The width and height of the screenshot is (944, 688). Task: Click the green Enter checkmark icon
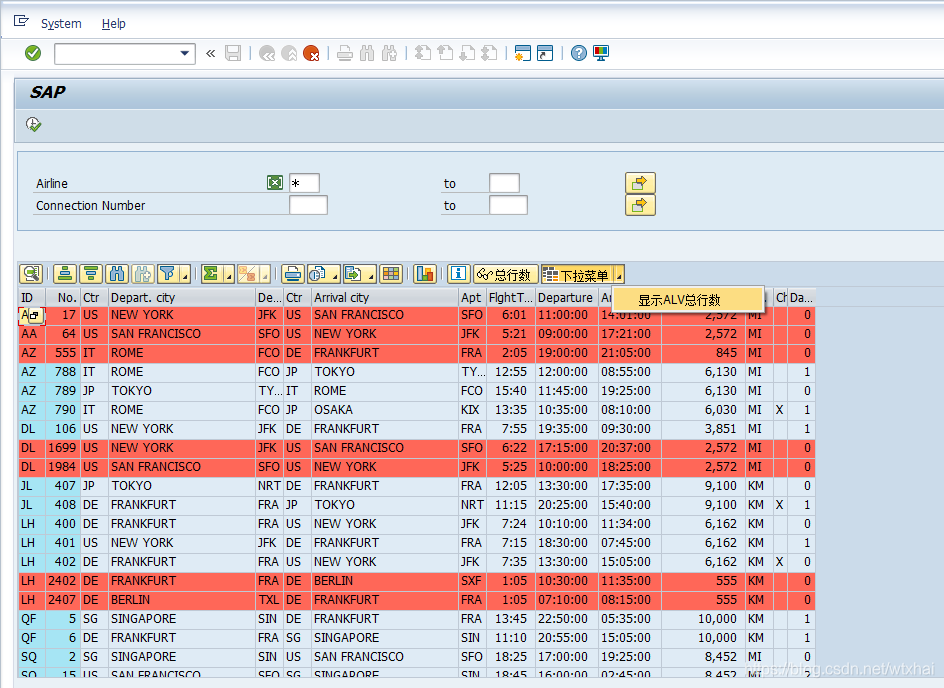(33, 53)
